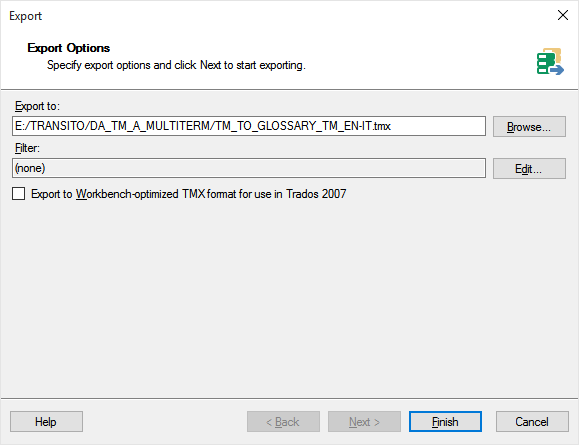Click the "Specify export options" description text

(x=176, y=65)
